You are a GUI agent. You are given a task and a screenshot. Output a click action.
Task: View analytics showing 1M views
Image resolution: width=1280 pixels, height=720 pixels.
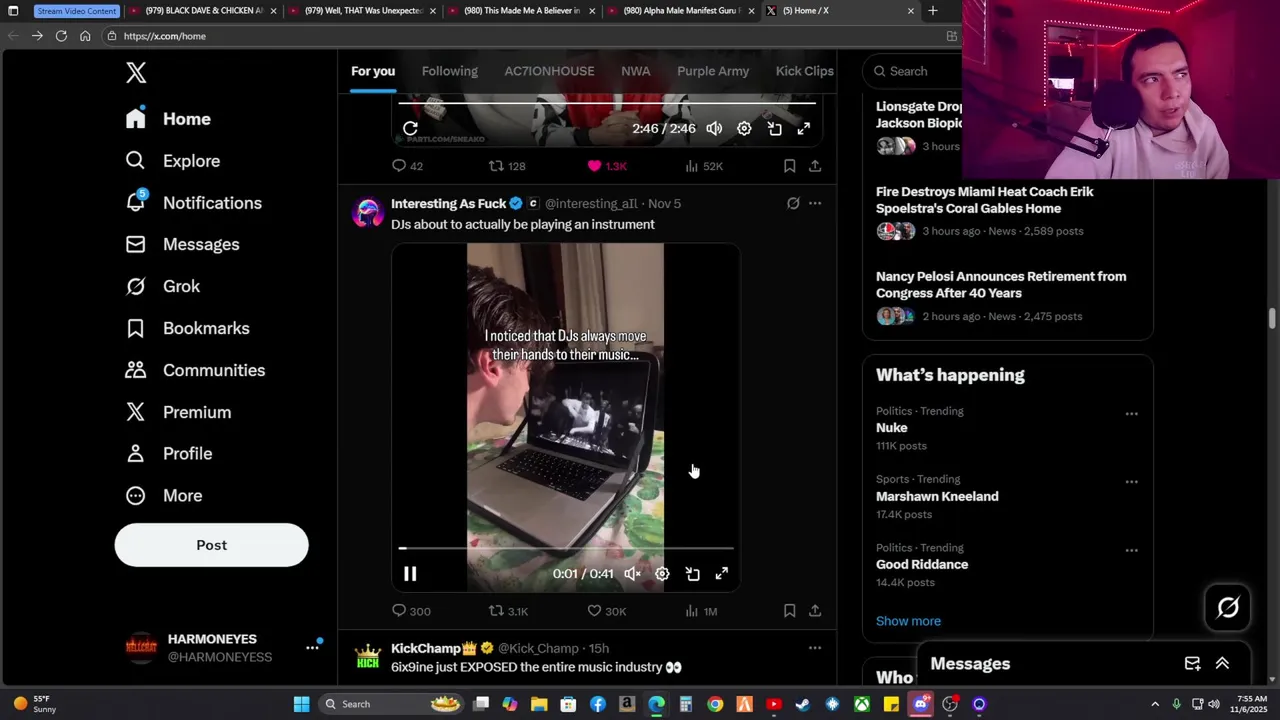[x=701, y=611]
